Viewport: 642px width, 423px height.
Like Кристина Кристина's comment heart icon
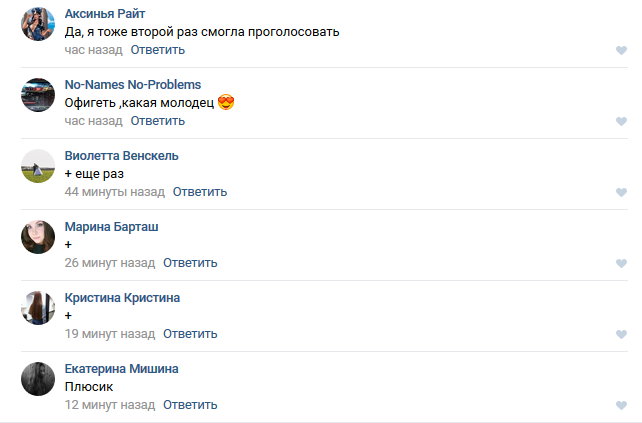click(x=621, y=334)
